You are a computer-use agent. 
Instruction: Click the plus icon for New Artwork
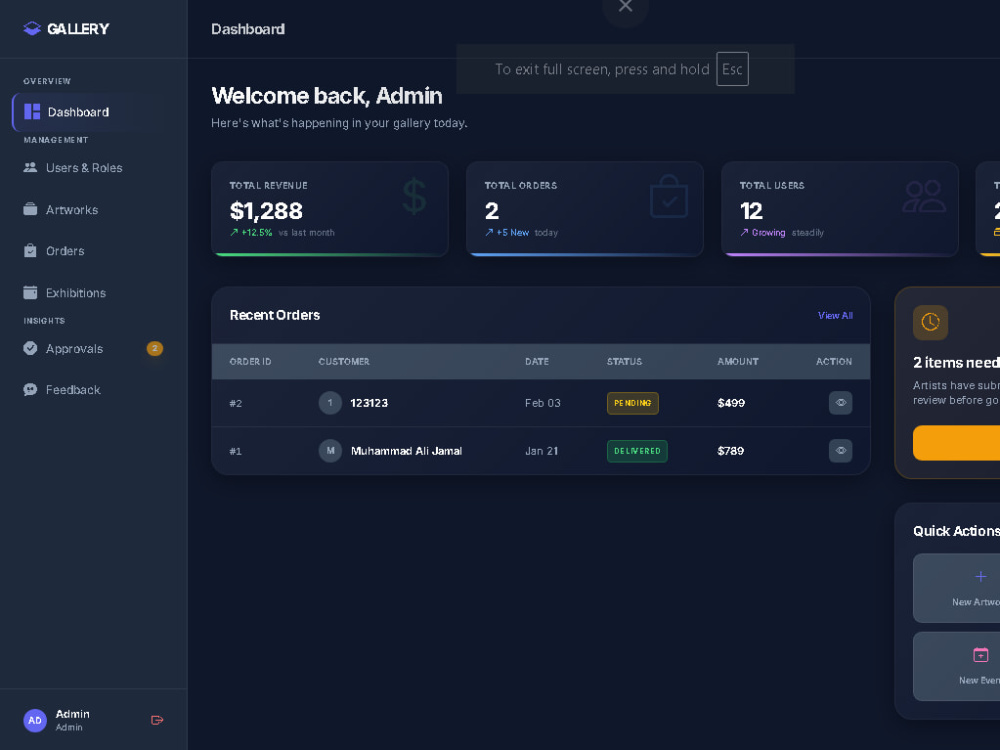[x=981, y=577]
